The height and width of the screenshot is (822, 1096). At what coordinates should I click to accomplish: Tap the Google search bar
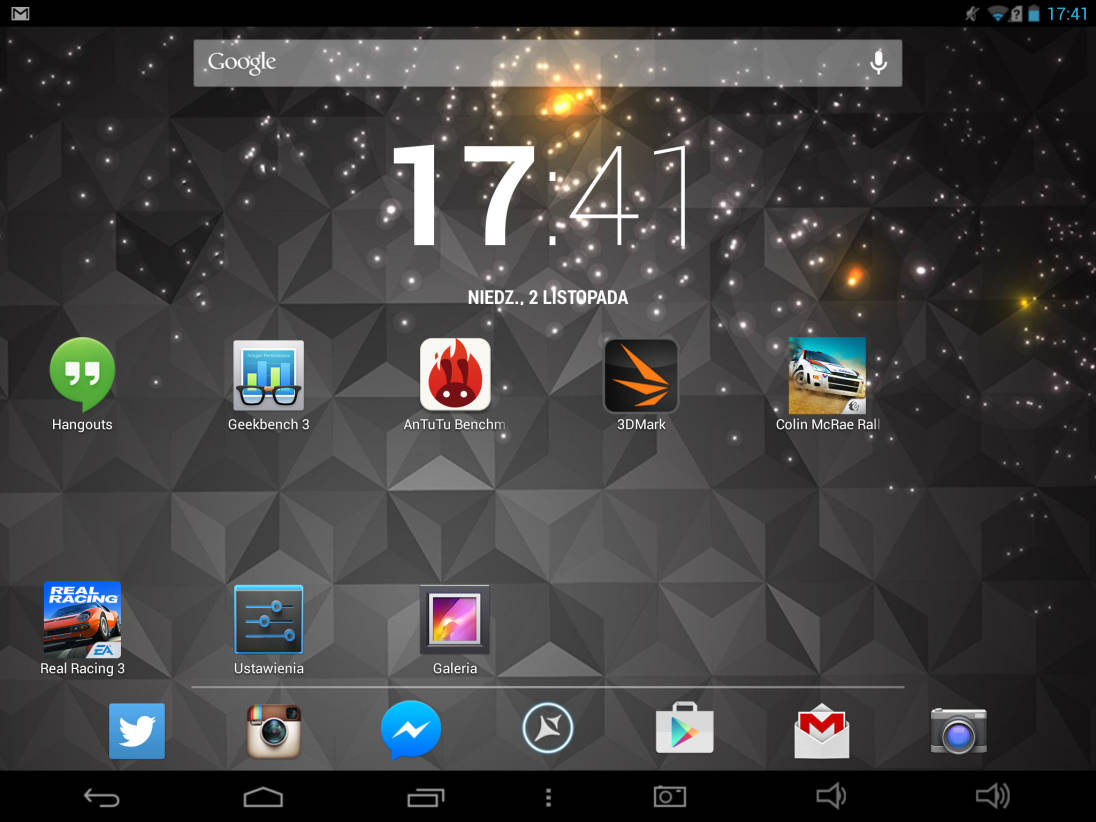tap(547, 63)
